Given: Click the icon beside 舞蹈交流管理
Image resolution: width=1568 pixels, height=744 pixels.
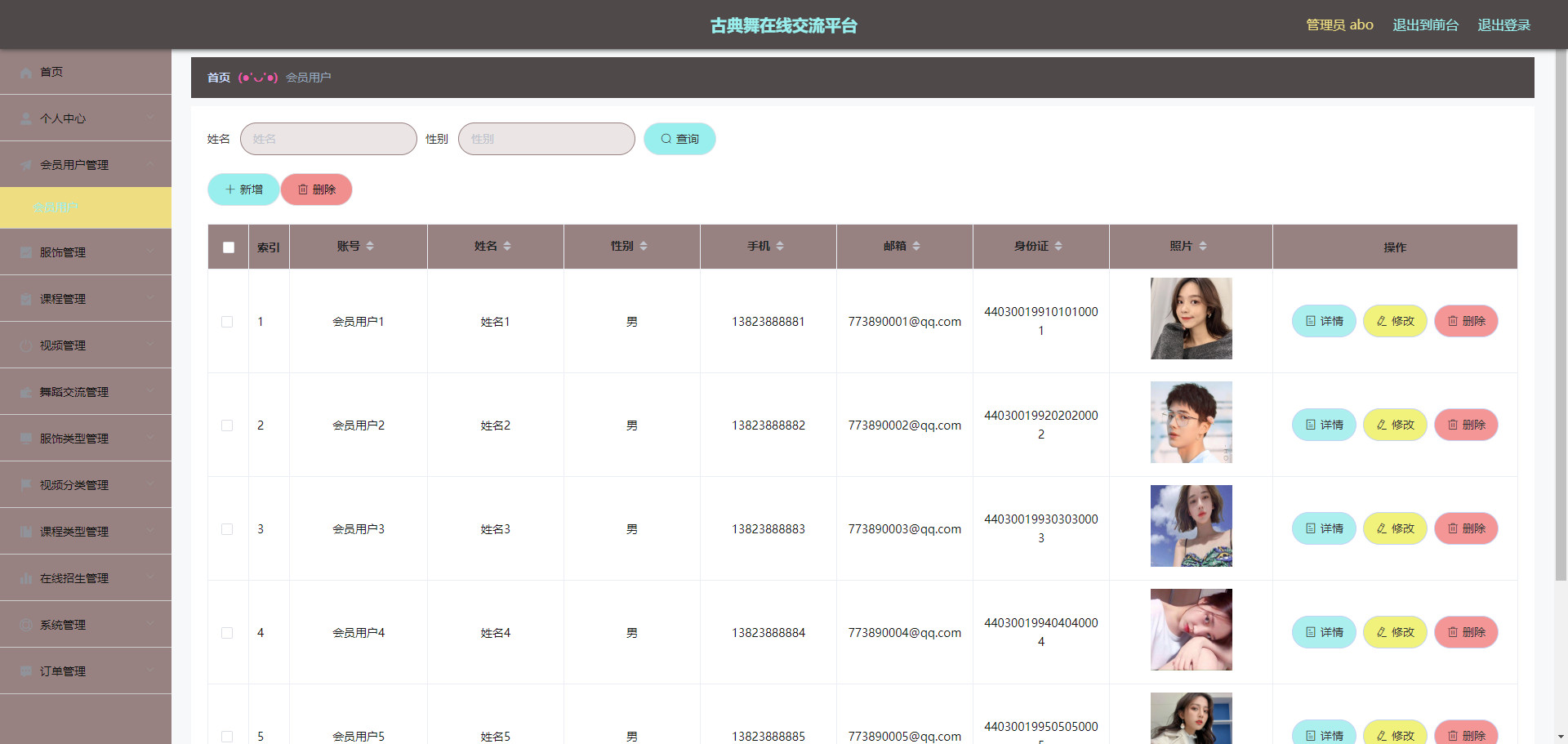Looking at the screenshot, I should click(x=26, y=393).
